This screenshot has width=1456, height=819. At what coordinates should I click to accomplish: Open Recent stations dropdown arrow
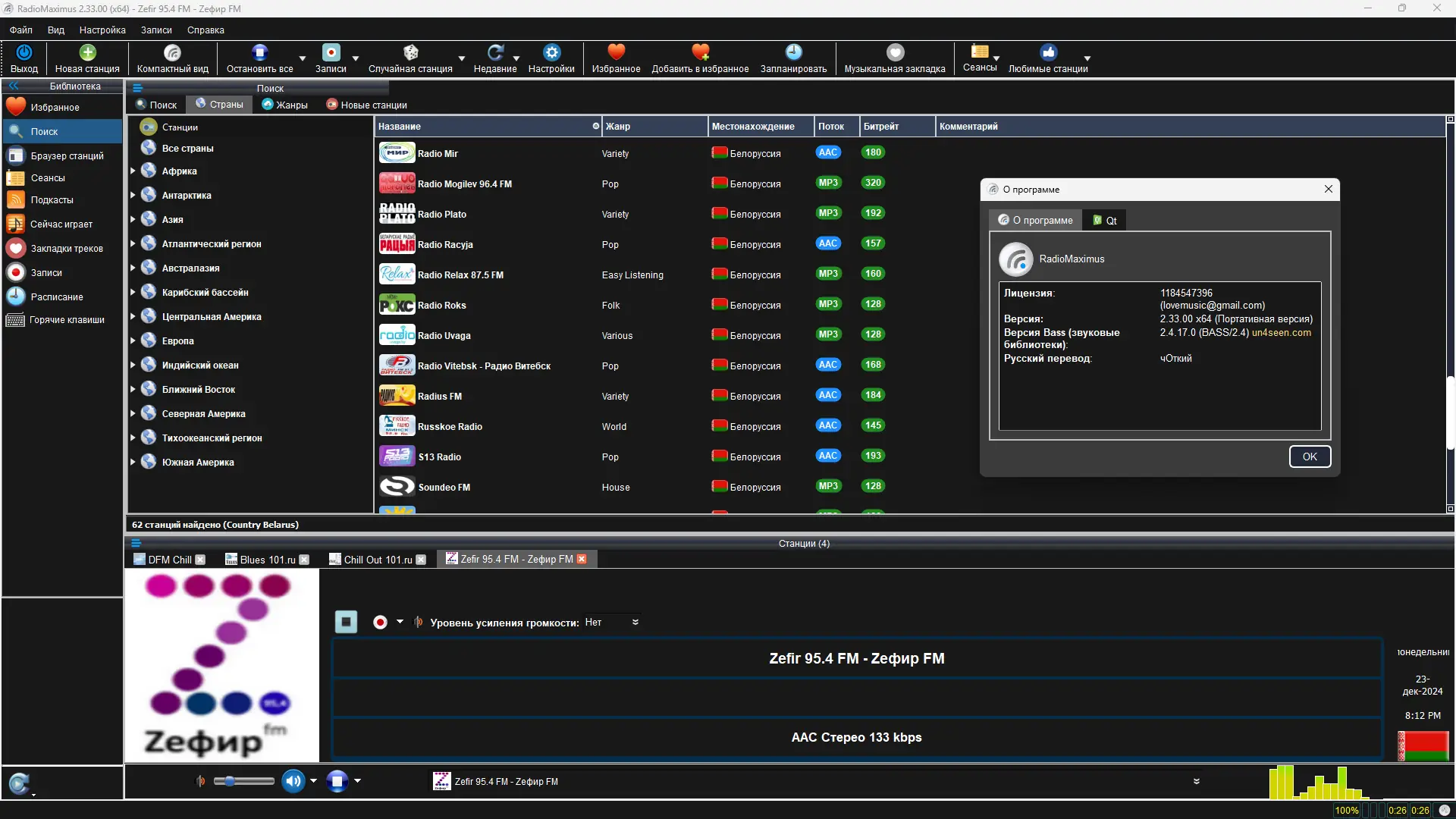(516, 58)
